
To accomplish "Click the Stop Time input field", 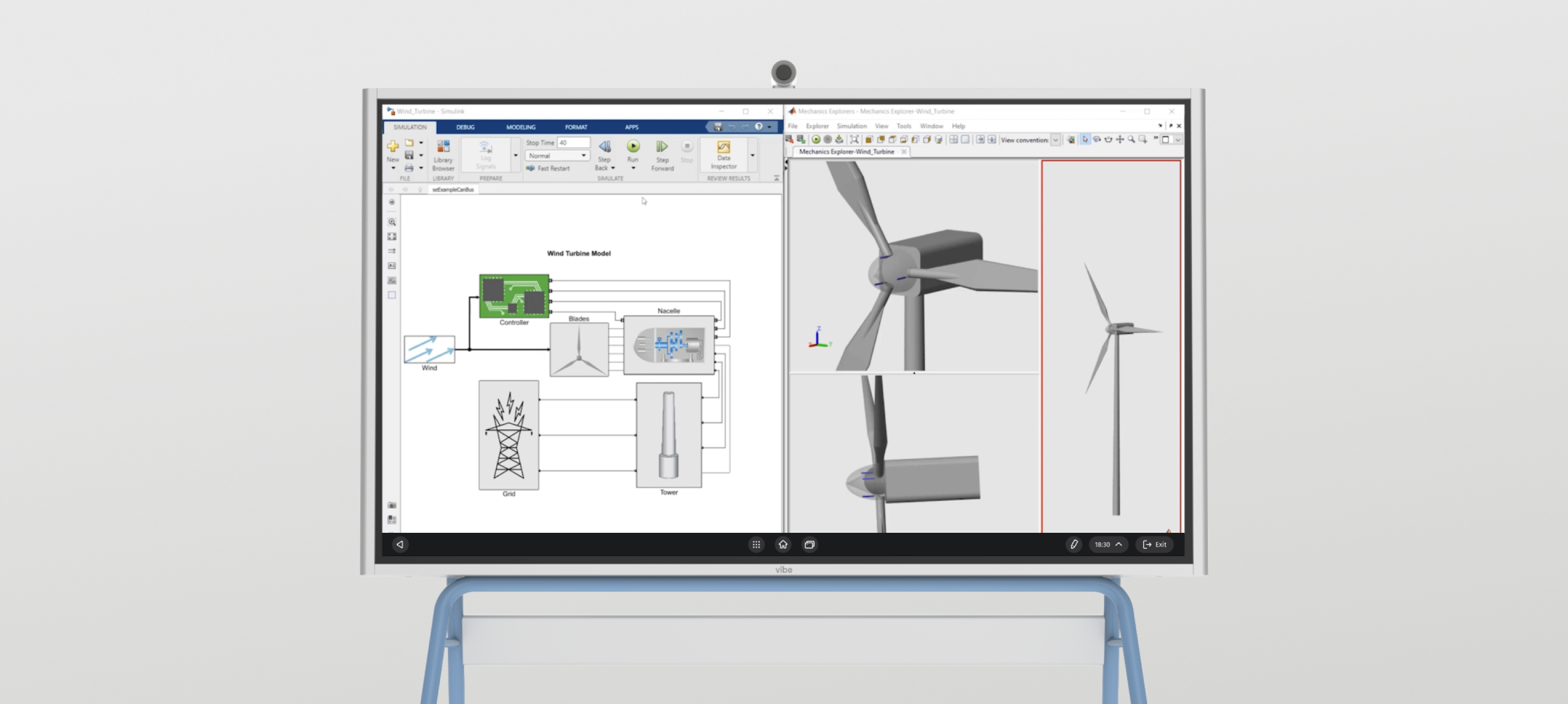I will [573, 142].
